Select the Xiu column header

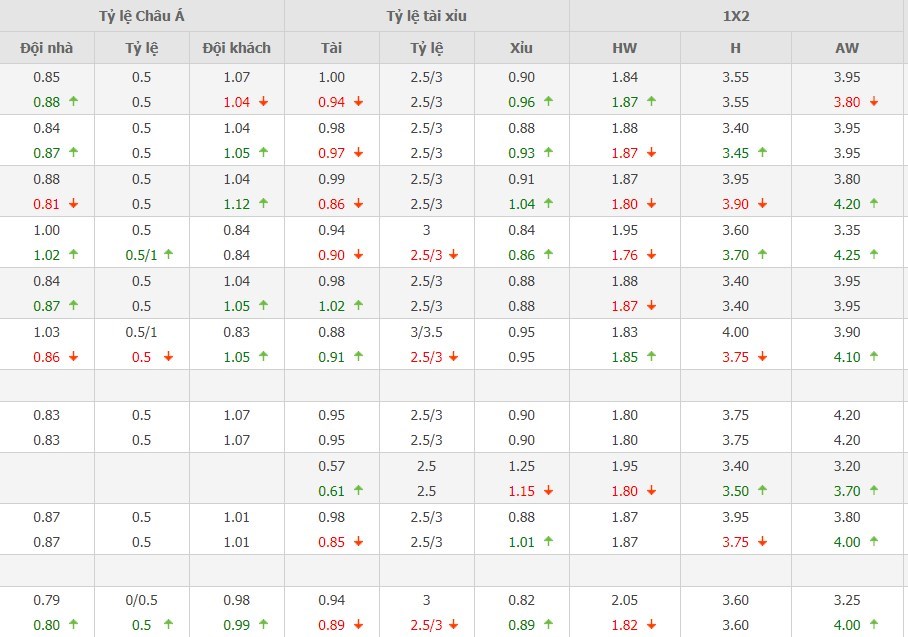521,48
